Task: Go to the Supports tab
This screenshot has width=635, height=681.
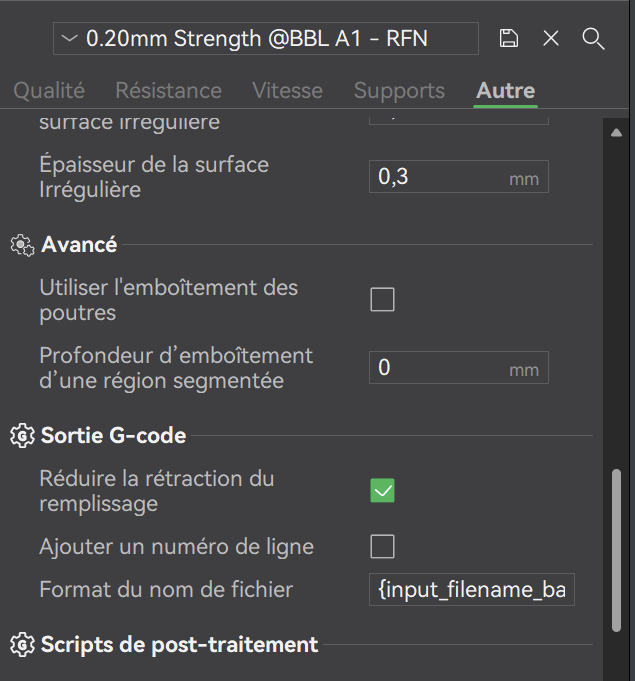Action: coord(399,90)
